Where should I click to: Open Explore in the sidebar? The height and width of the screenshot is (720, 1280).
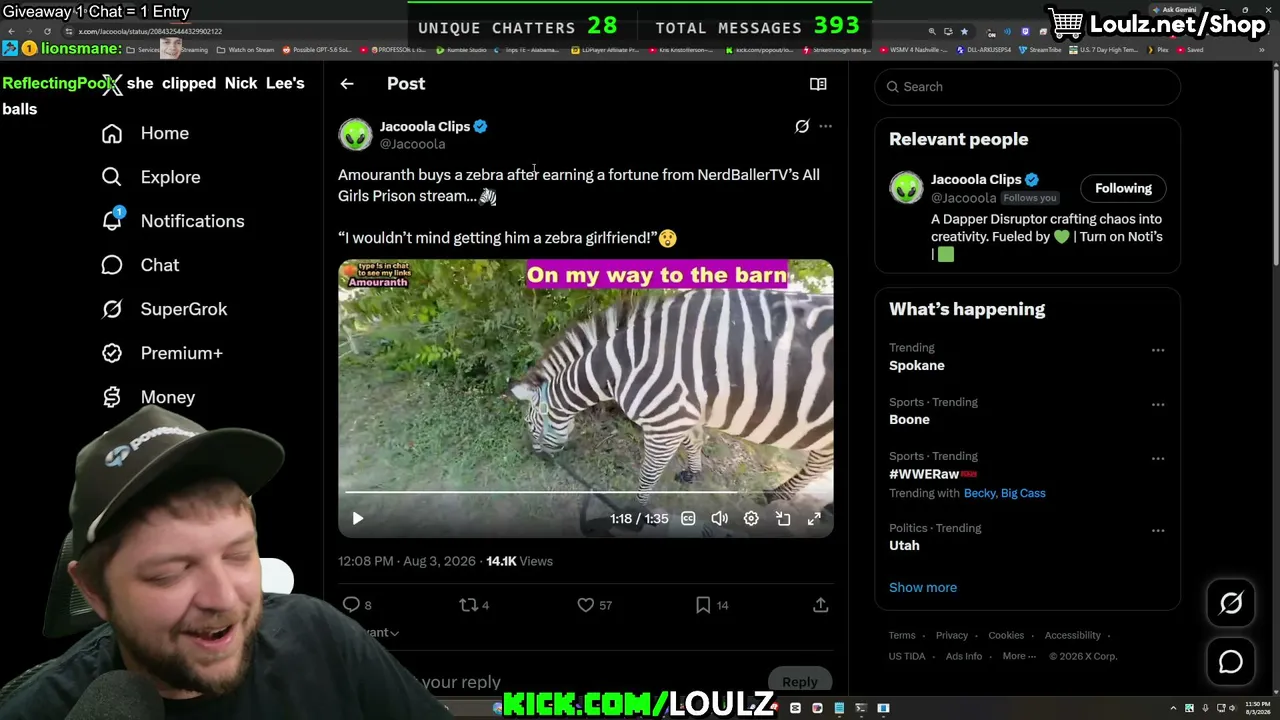tap(171, 177)
